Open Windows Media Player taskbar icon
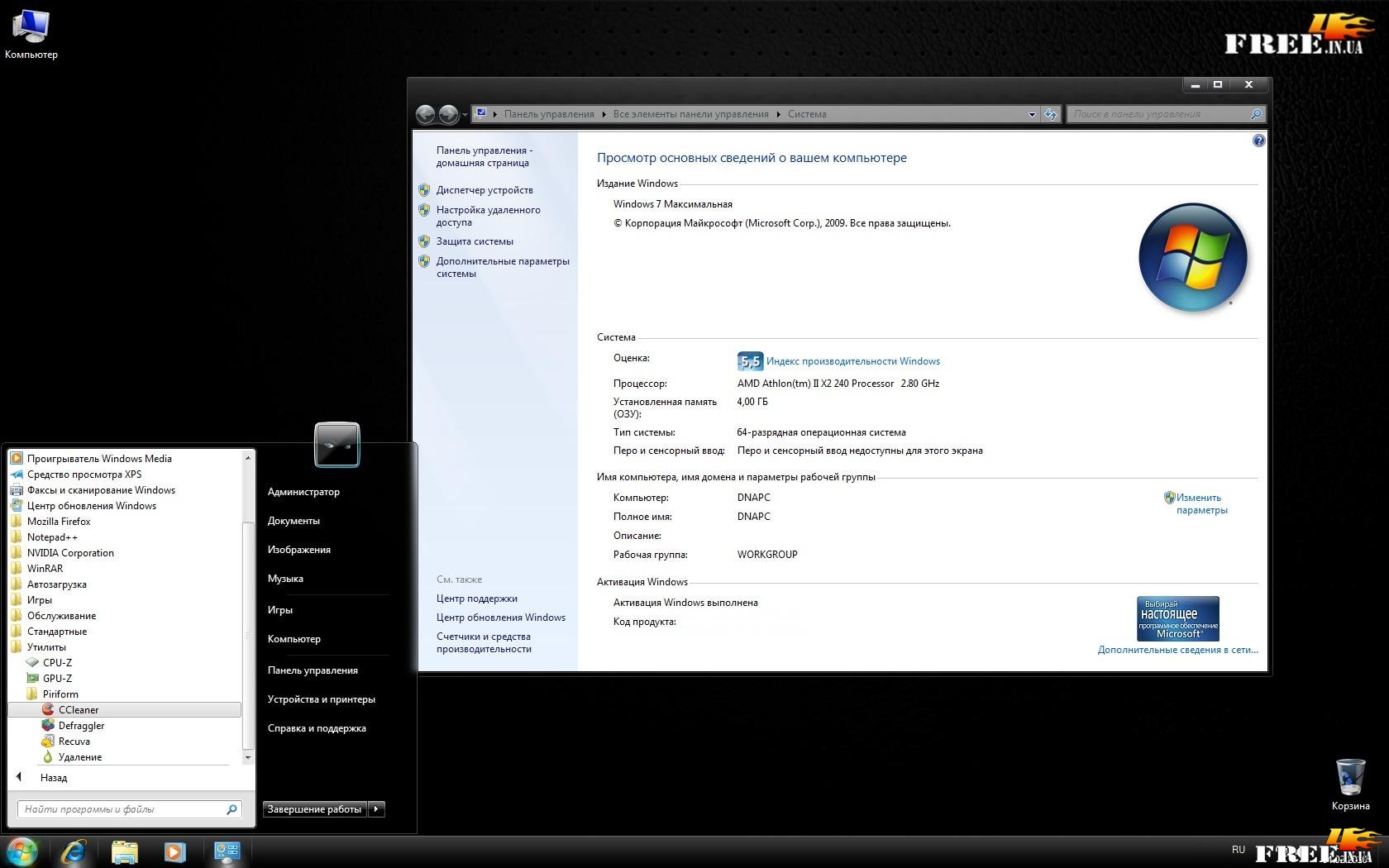Viewport: 1389px width, 868px height. (175, 851)
